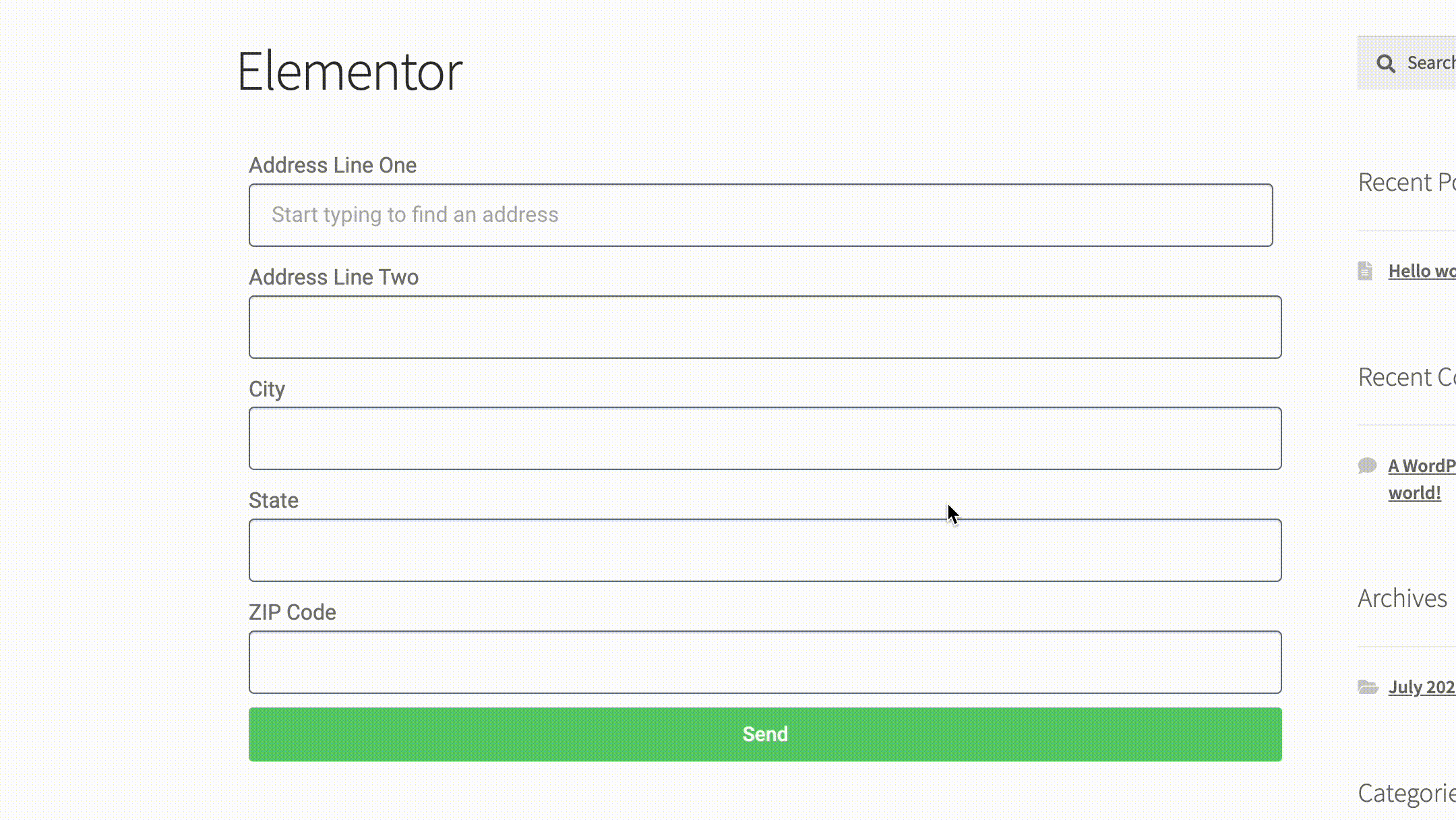Click the document icon beside Hello world post
This screenshot has width=1456, height=820.
coord(1366,270)
